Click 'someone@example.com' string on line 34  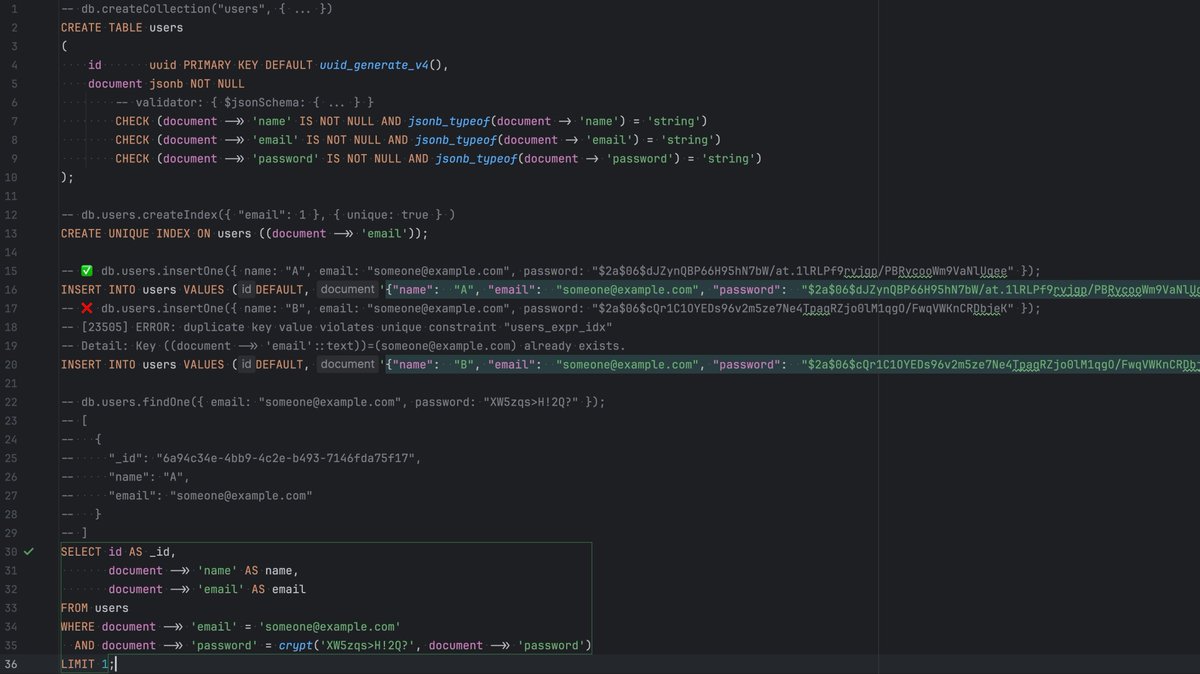coord(329,626)
